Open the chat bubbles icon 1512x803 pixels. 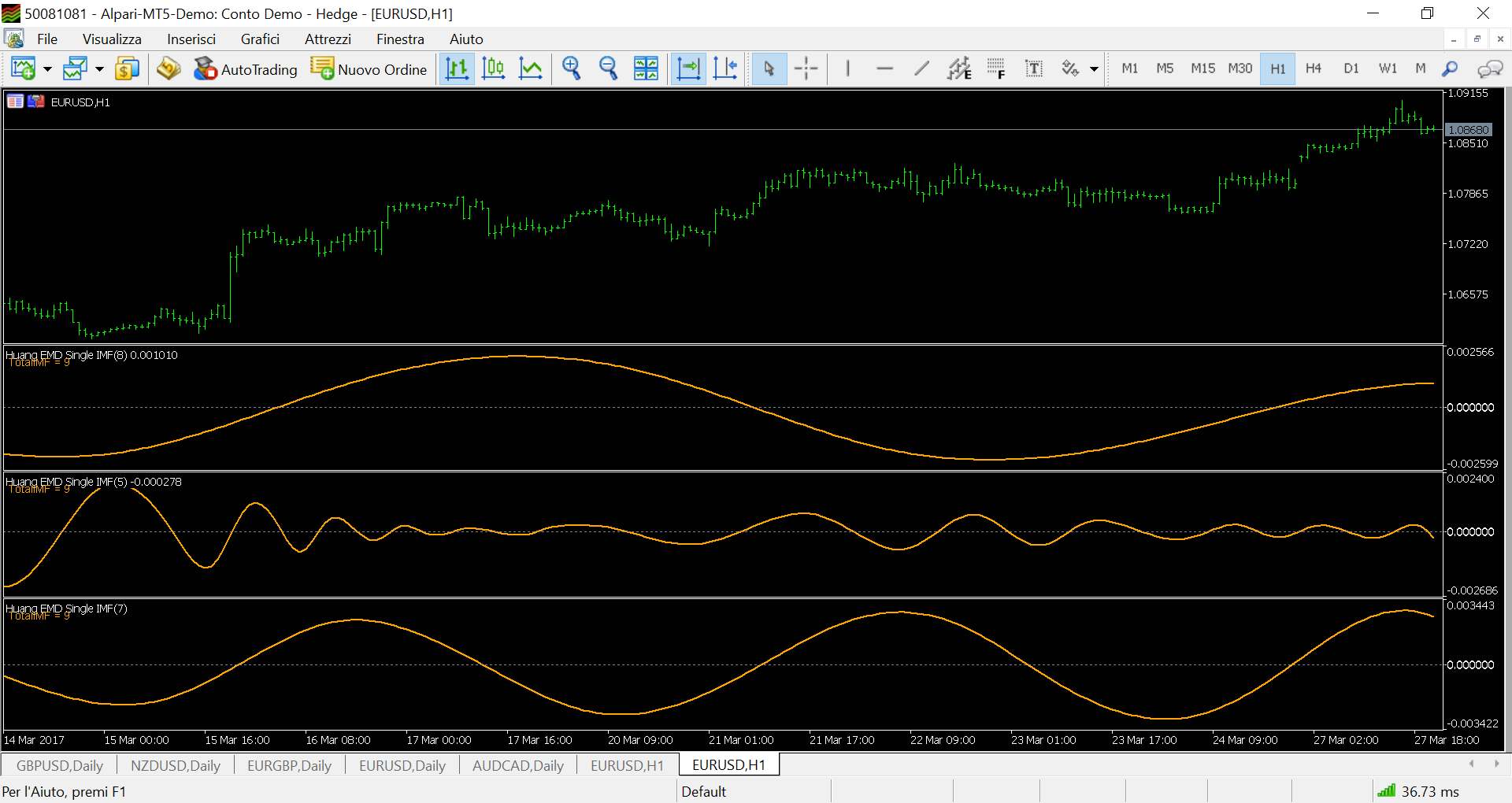1489,69
